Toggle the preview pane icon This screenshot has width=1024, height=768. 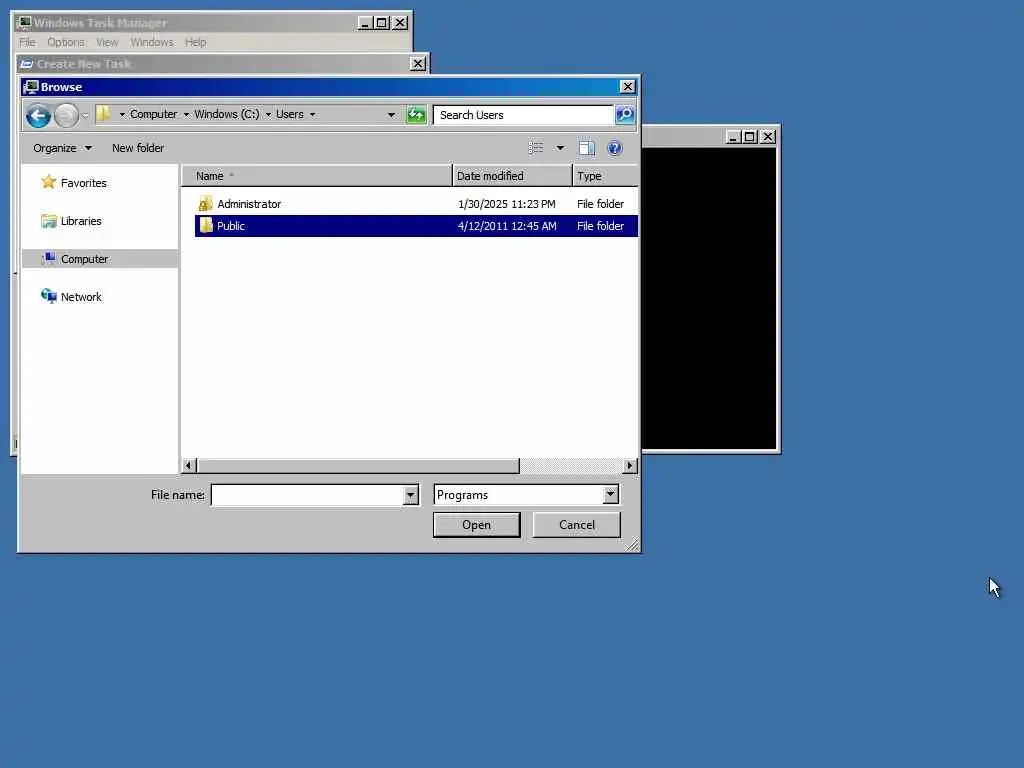point(586,148)
